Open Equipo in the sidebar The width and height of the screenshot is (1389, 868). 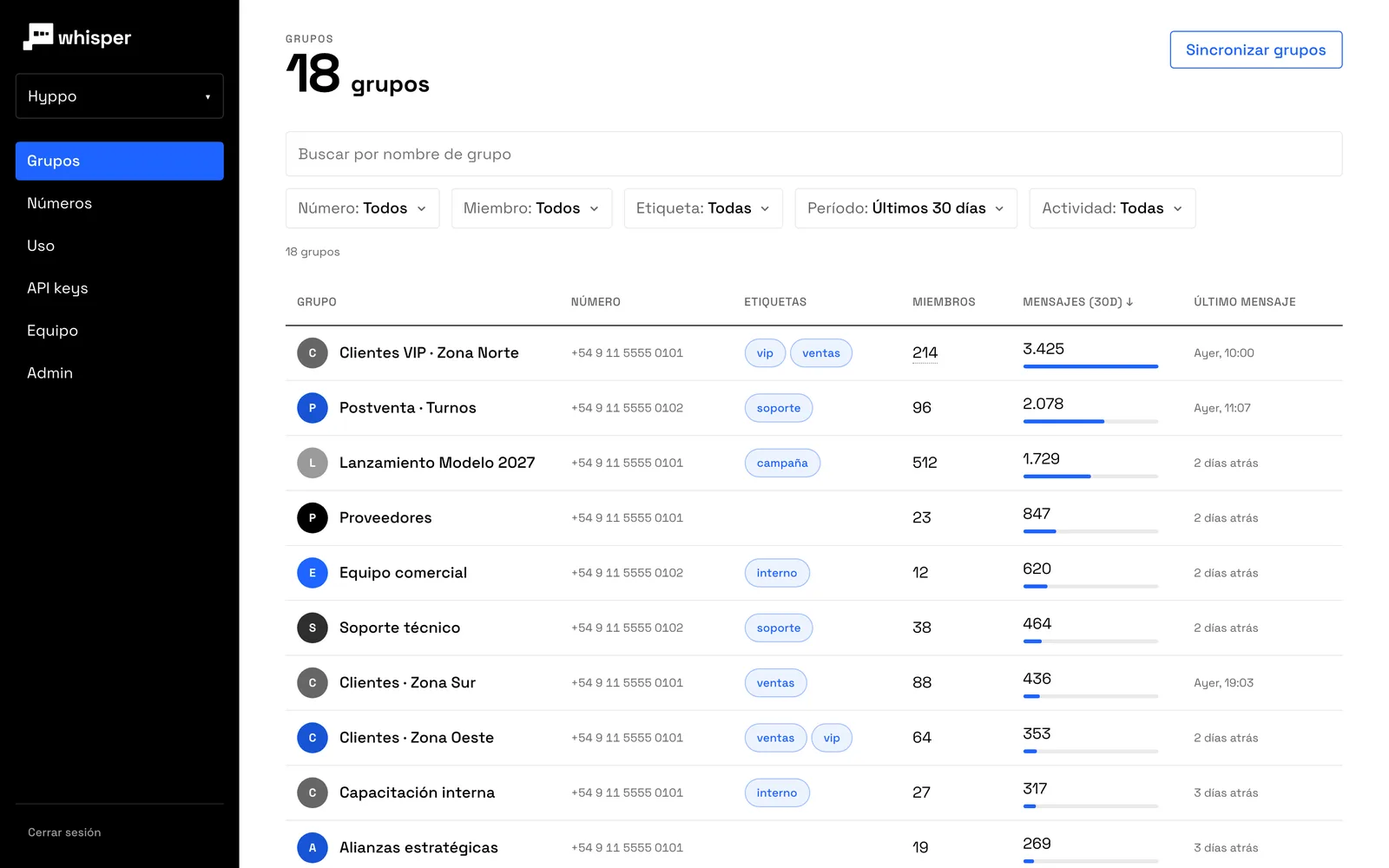tap(120, 331)
